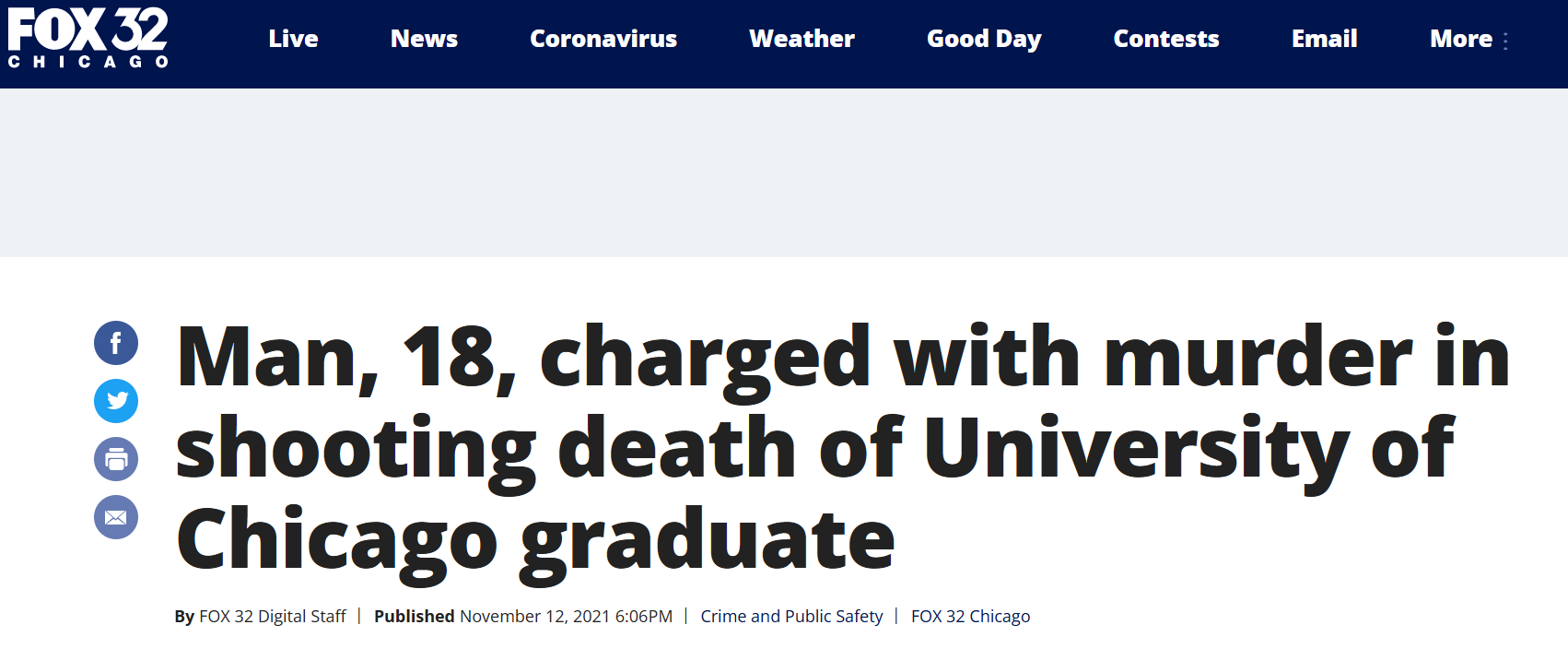
Task: Open Crime and Public Safety category link
Action: (x=791, y=616)
